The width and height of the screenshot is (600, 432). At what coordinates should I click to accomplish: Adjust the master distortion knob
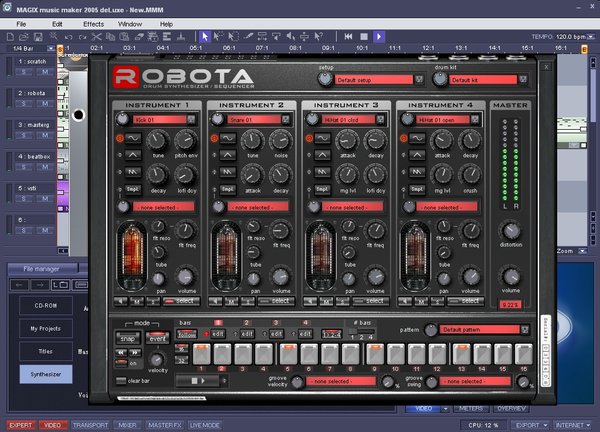point(510,230)
